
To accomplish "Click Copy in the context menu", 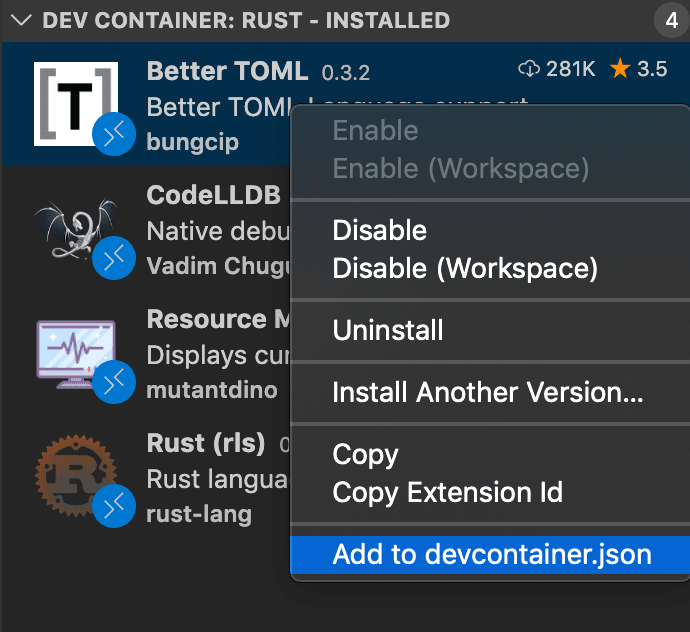I will (365, 455).
